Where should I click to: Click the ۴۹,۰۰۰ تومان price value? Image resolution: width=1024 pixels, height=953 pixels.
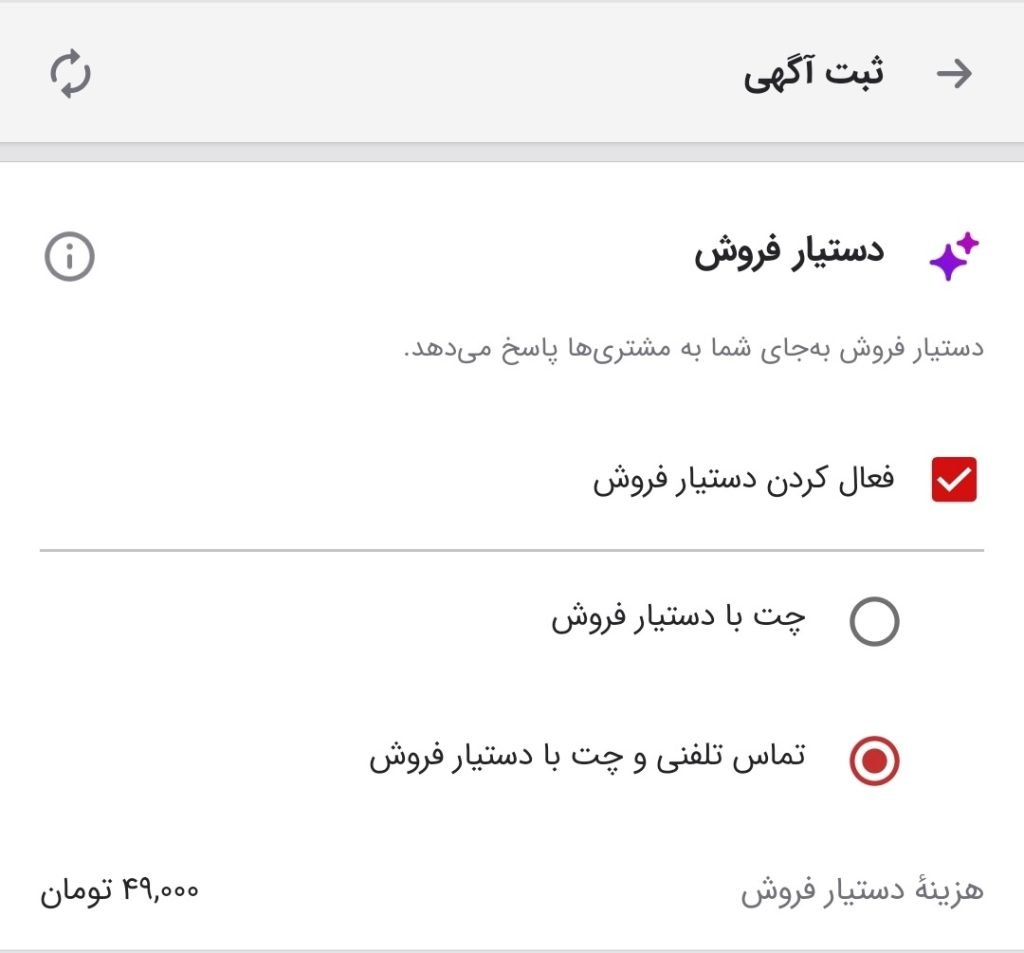[x=119, y=890]
